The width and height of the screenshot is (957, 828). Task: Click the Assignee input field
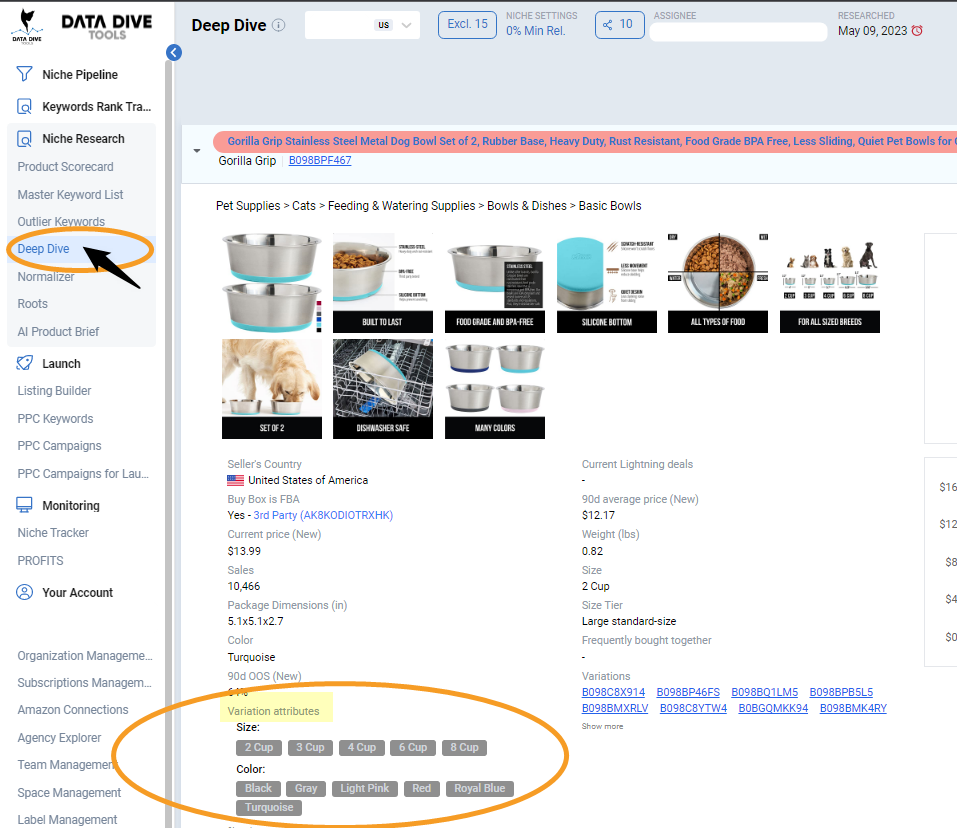tap(739, 32)
